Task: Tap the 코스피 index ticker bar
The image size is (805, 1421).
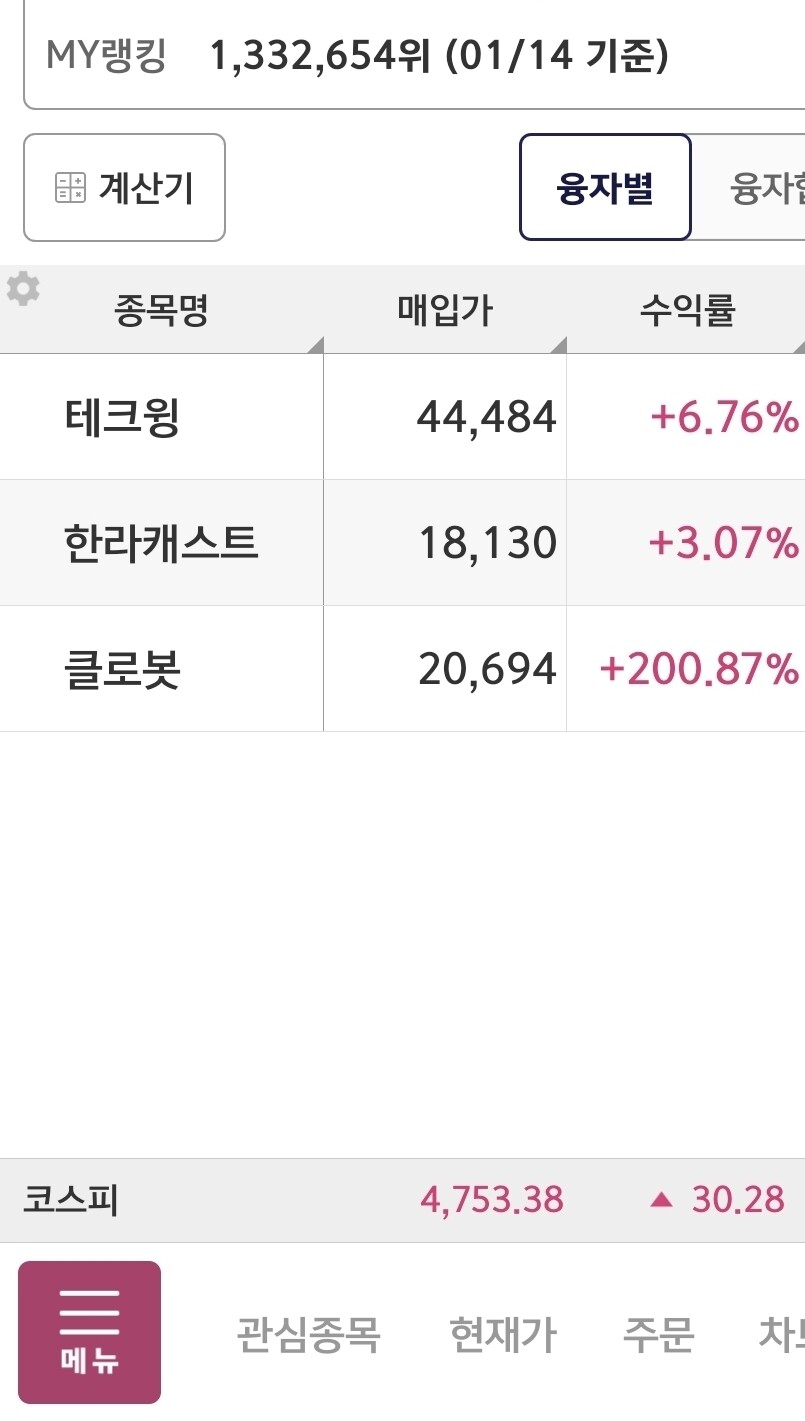Action: click(70, 1200)
